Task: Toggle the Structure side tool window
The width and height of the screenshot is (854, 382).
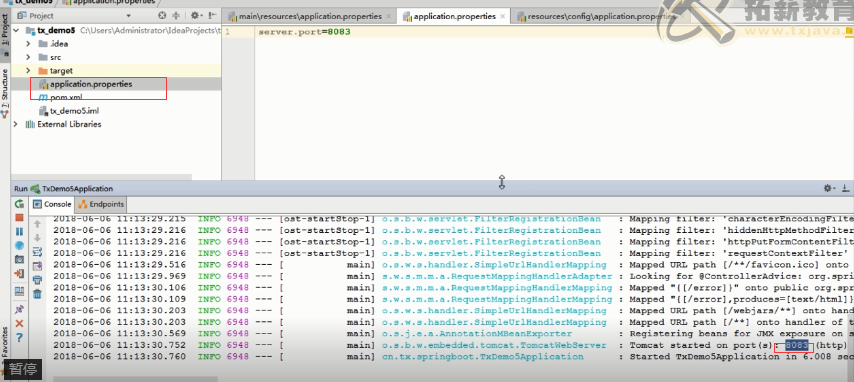Action: 5,93
